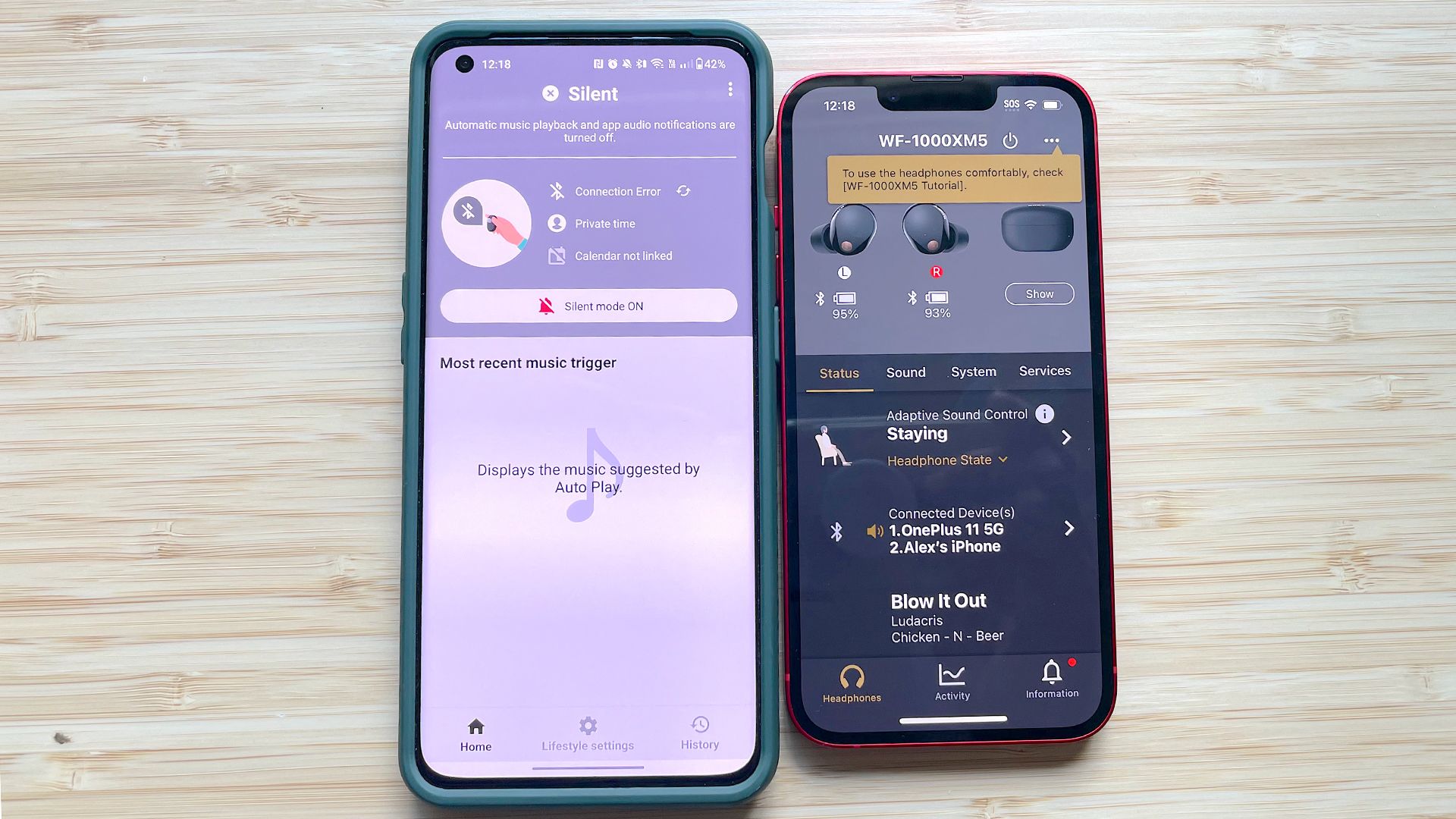Select the System tab on iPhone

point(972,372)
